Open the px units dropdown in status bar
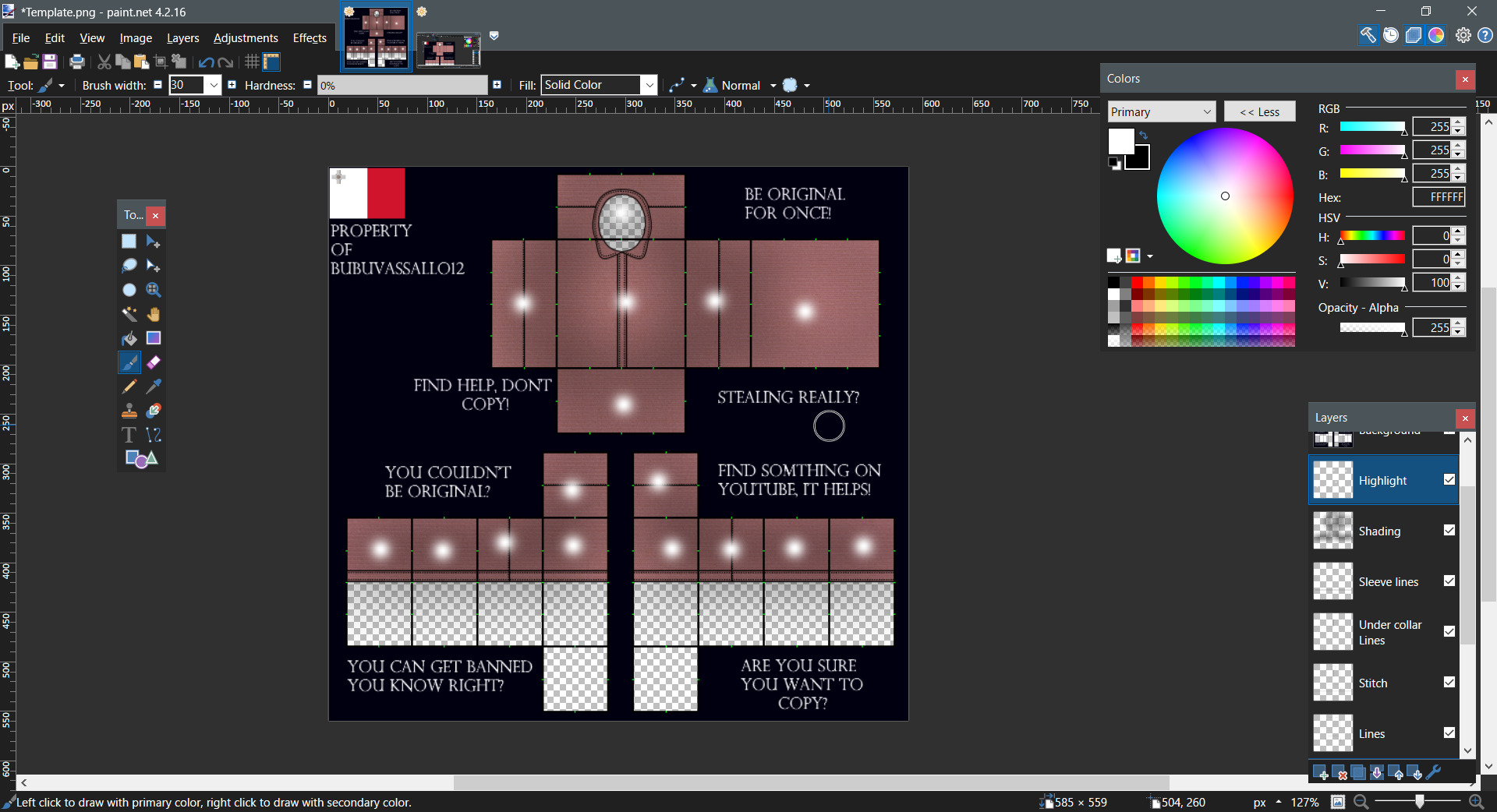The image size is (1497, 812). pyautogui.click(x=1267, y=803)
